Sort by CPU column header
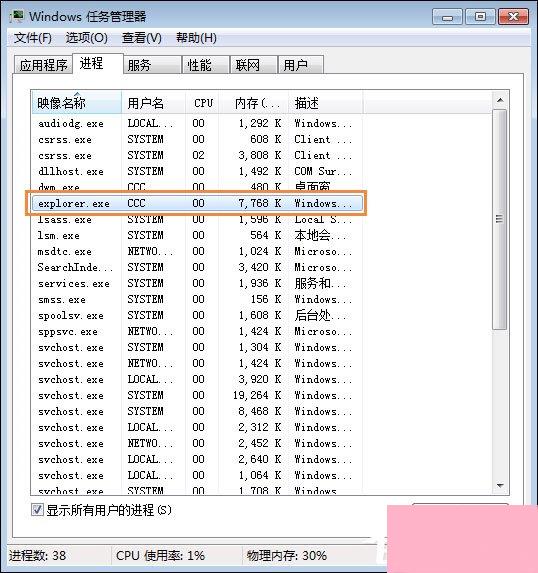The height and width of the screenshot is (573, 538). [x=202, y=103]
